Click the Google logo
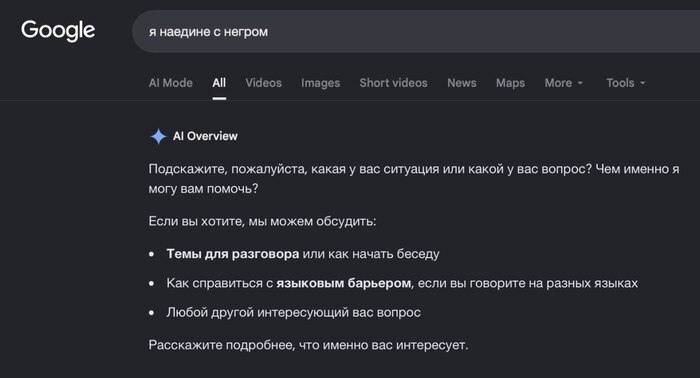The width and height of the screenshot is (700, 378). (x=58, y=31)
